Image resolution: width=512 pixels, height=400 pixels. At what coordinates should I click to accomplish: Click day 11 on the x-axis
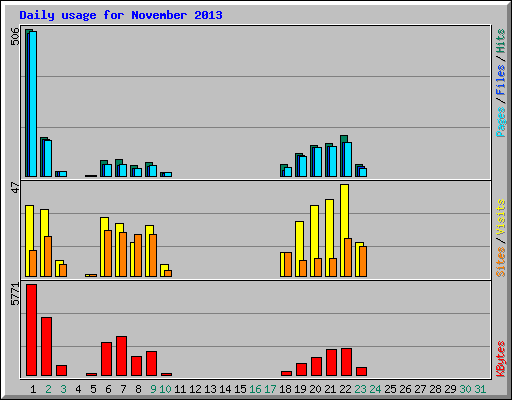click(180, 389)
